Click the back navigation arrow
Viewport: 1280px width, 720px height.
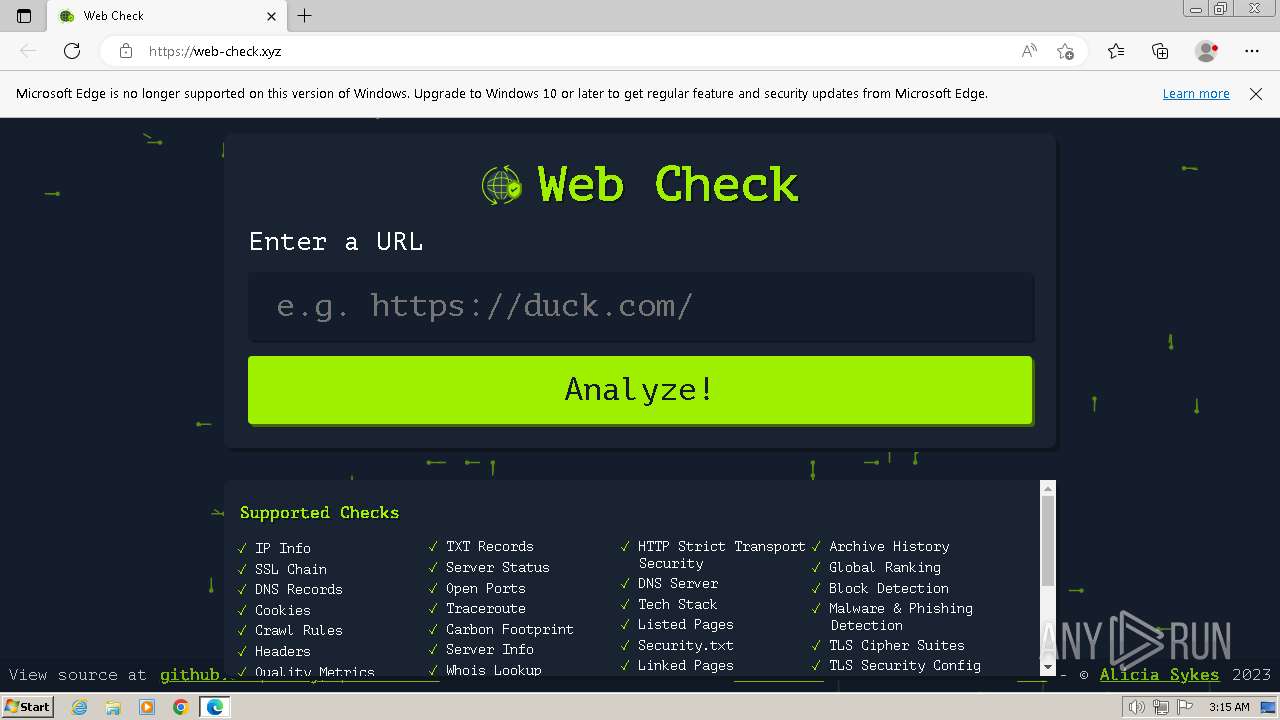pyautogui.click(x=28, y=51)
